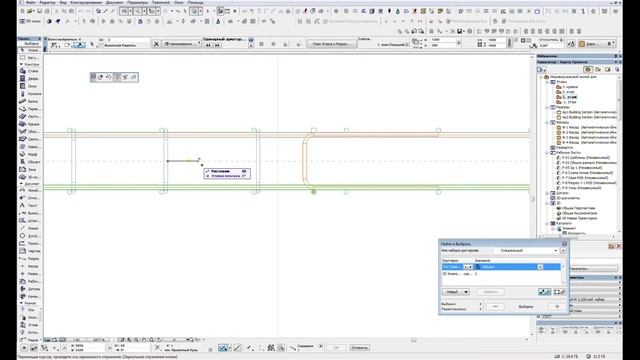The width and height of the screenshot is (640, 360).
Task: Collapse the Разрезы branch in navigator
Action: pos(547,107)
